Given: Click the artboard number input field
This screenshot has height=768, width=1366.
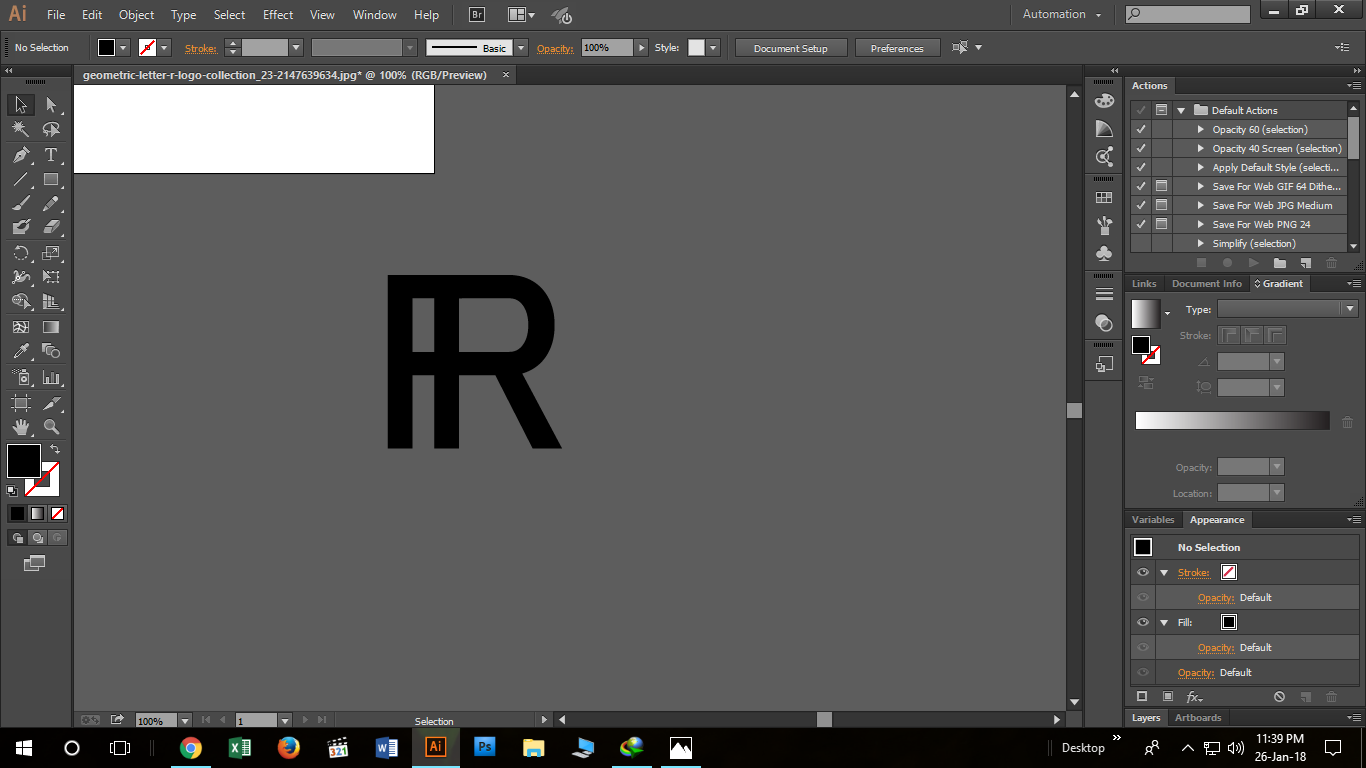Looking at the screenshot, I should click(x=256, y=720).
